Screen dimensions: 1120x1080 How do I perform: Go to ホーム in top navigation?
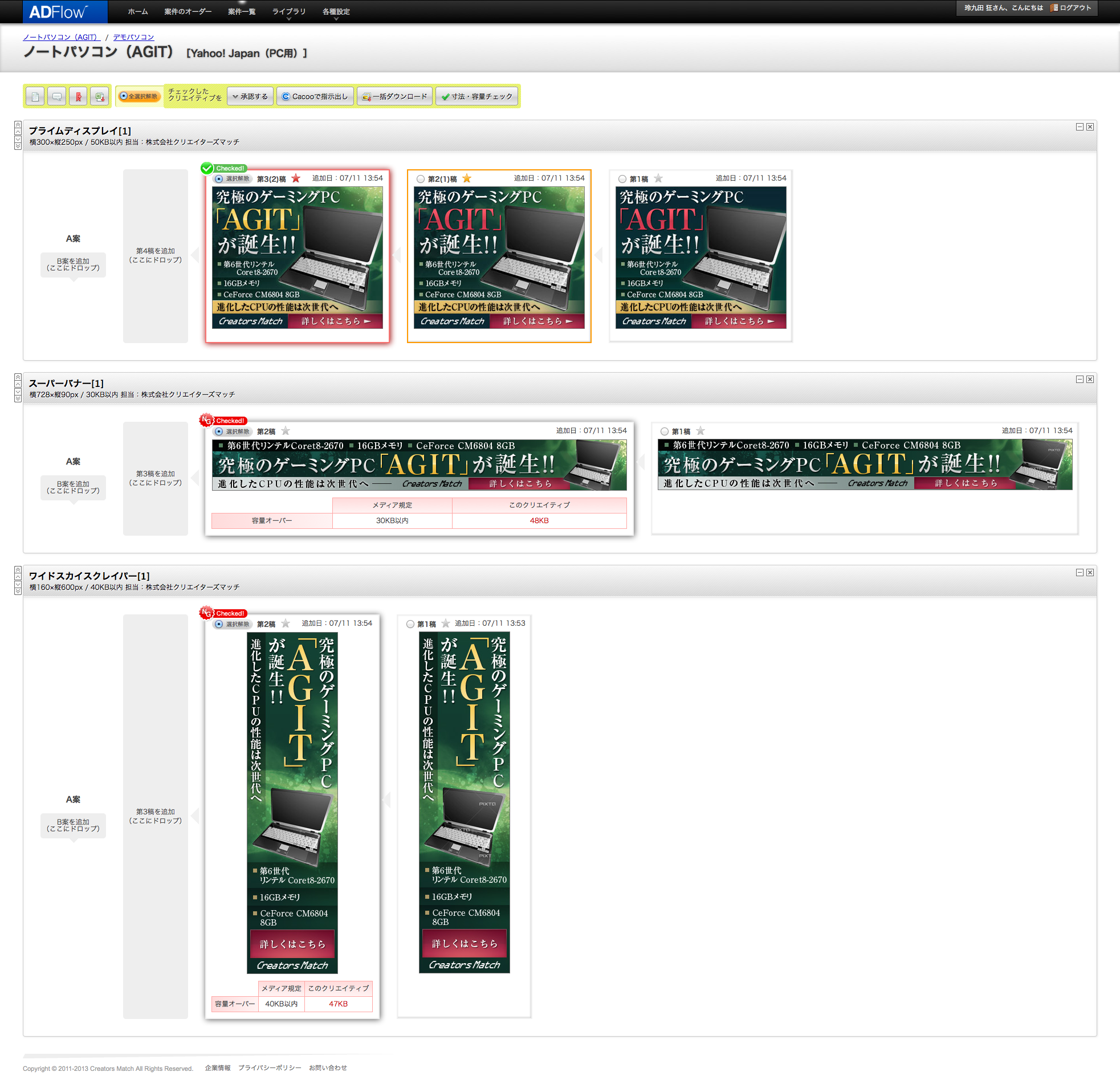tap(138, 12)
